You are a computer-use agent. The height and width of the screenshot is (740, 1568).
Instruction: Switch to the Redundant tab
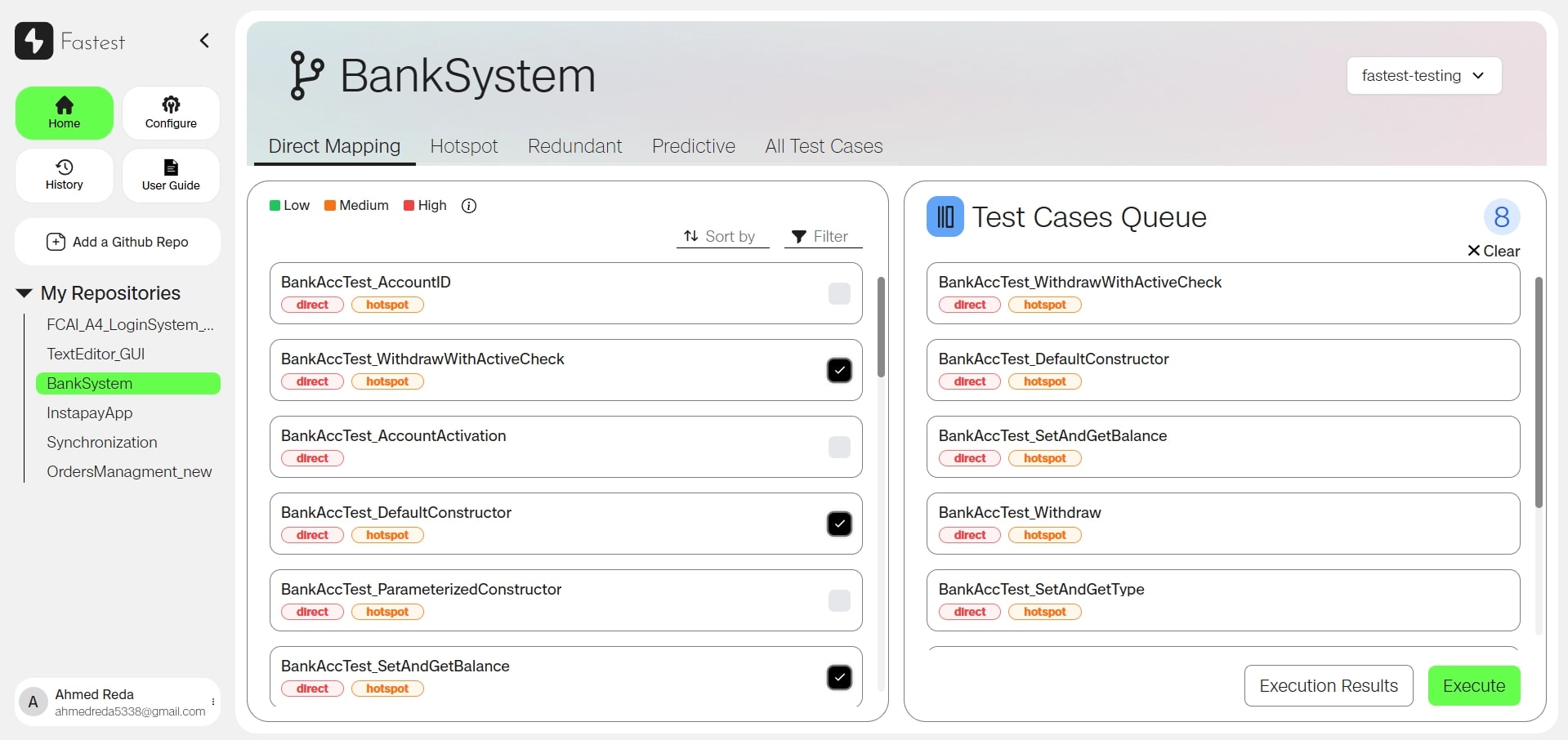(x=575, y=146)
